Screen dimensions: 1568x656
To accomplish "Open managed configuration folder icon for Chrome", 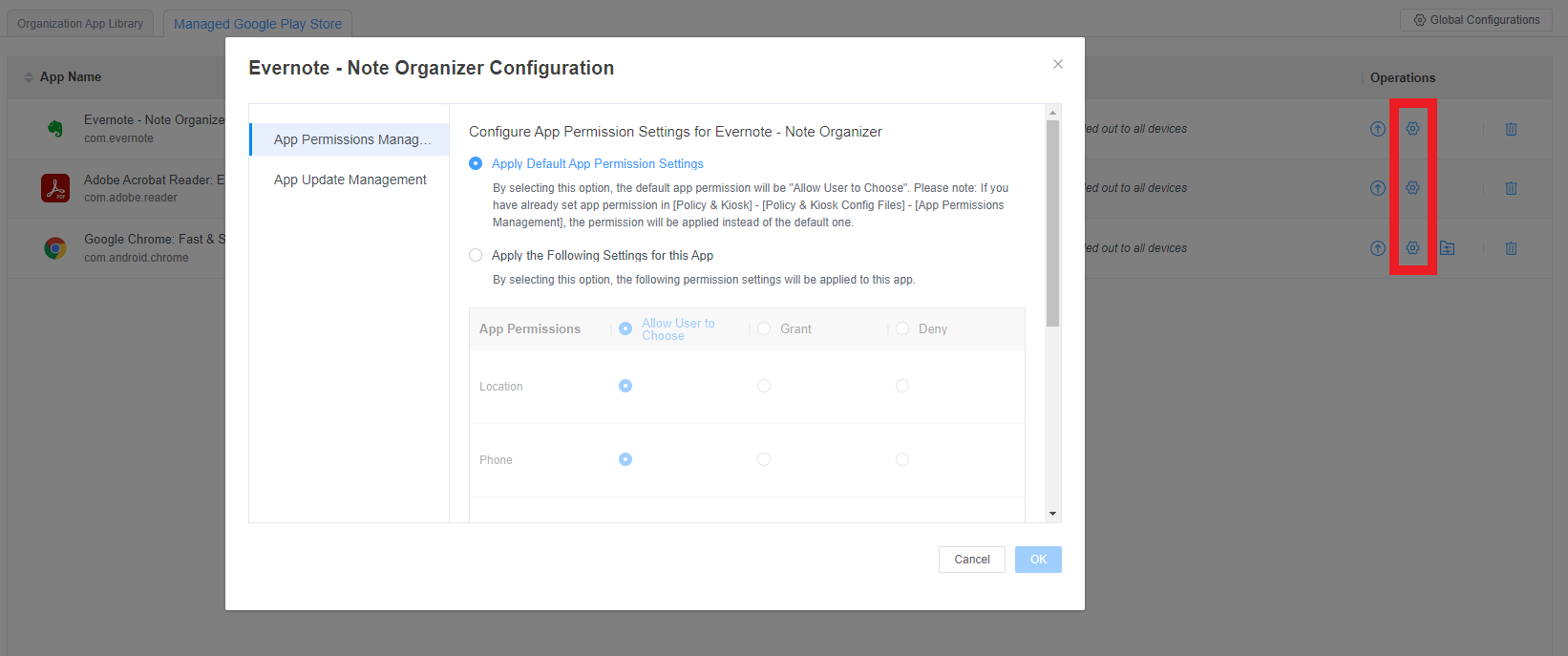I will coord(1448,248).
